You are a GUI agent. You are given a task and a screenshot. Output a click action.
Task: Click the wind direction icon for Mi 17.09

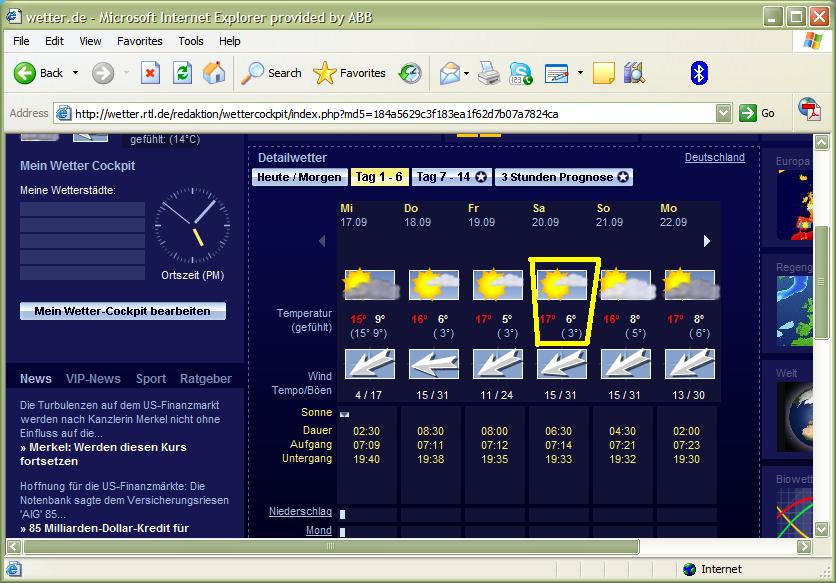(x=370, y=364)
